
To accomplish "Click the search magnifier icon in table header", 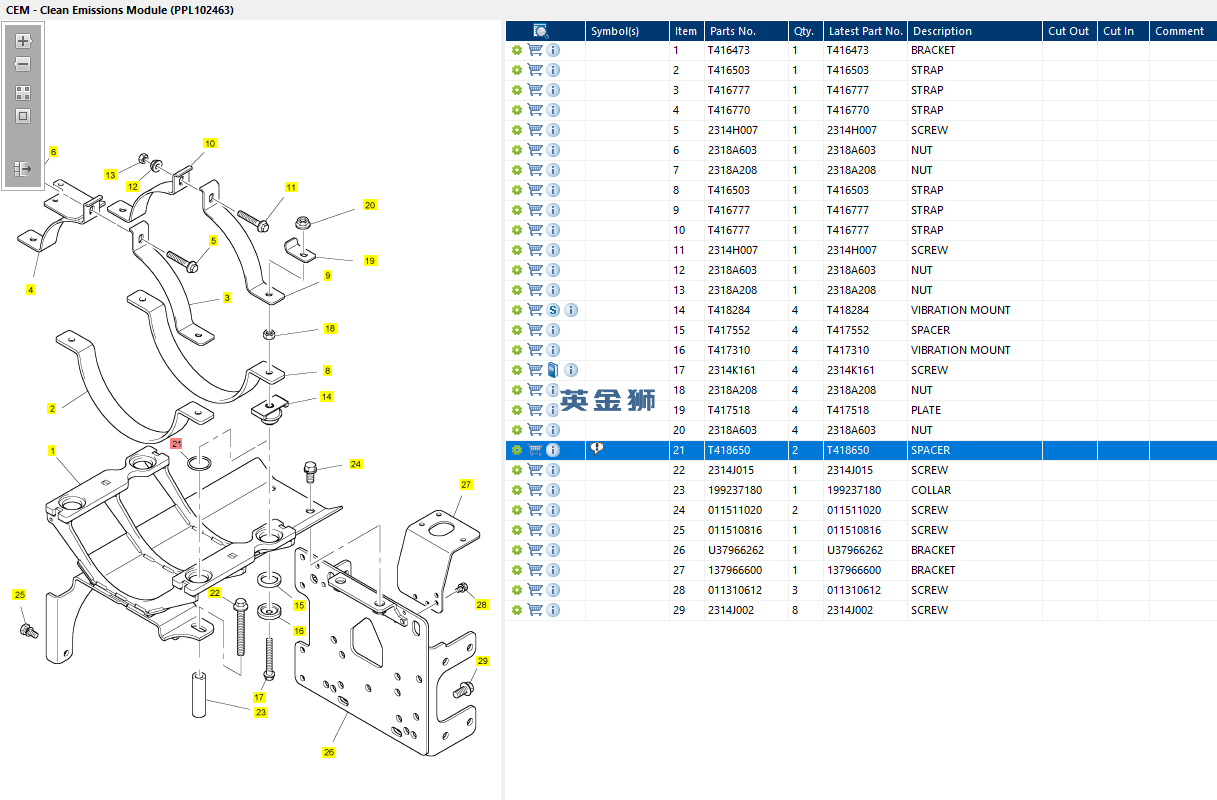I will click(541, 31).
